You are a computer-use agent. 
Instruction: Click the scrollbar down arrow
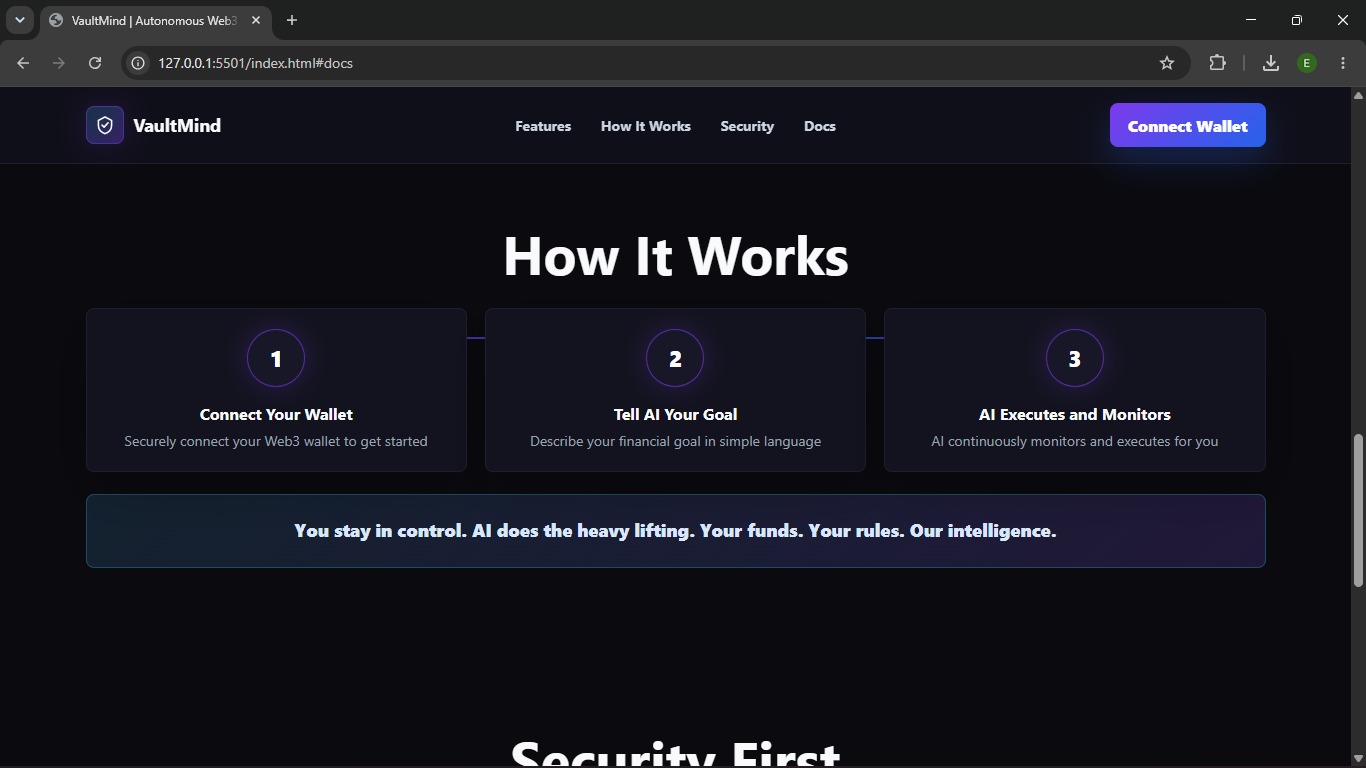(x=1358, y=759)
